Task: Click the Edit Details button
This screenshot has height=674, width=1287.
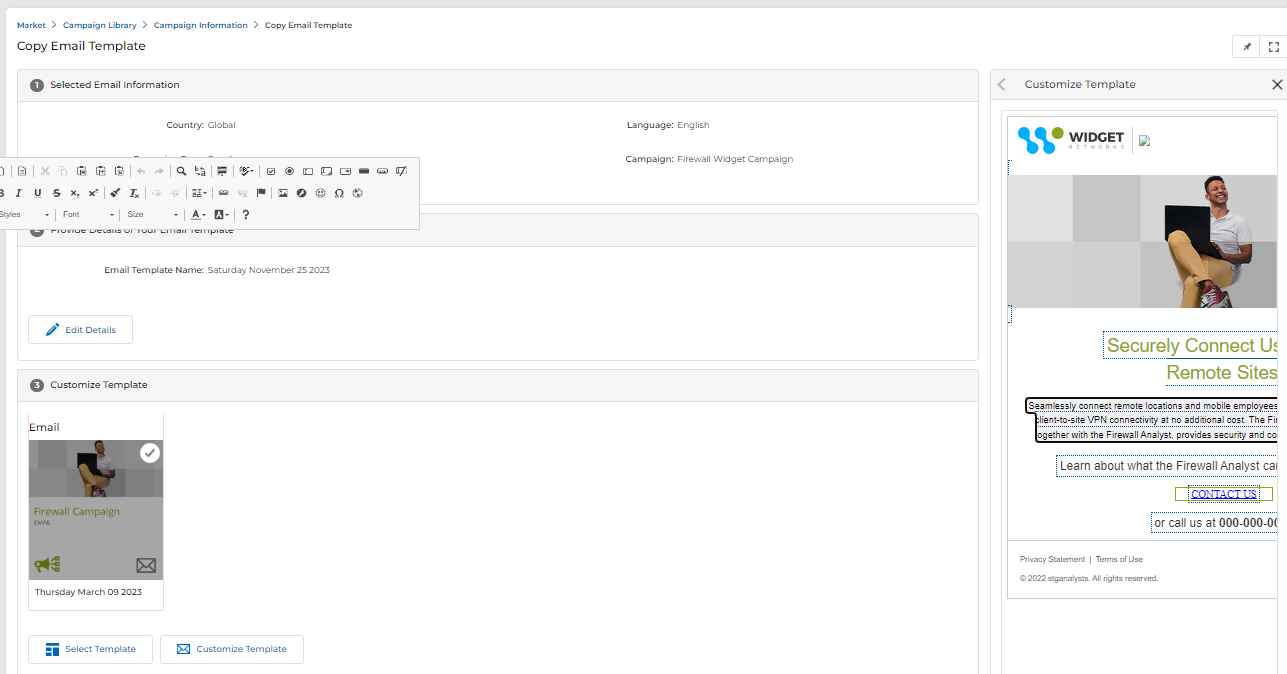Action: click(80, 330)
